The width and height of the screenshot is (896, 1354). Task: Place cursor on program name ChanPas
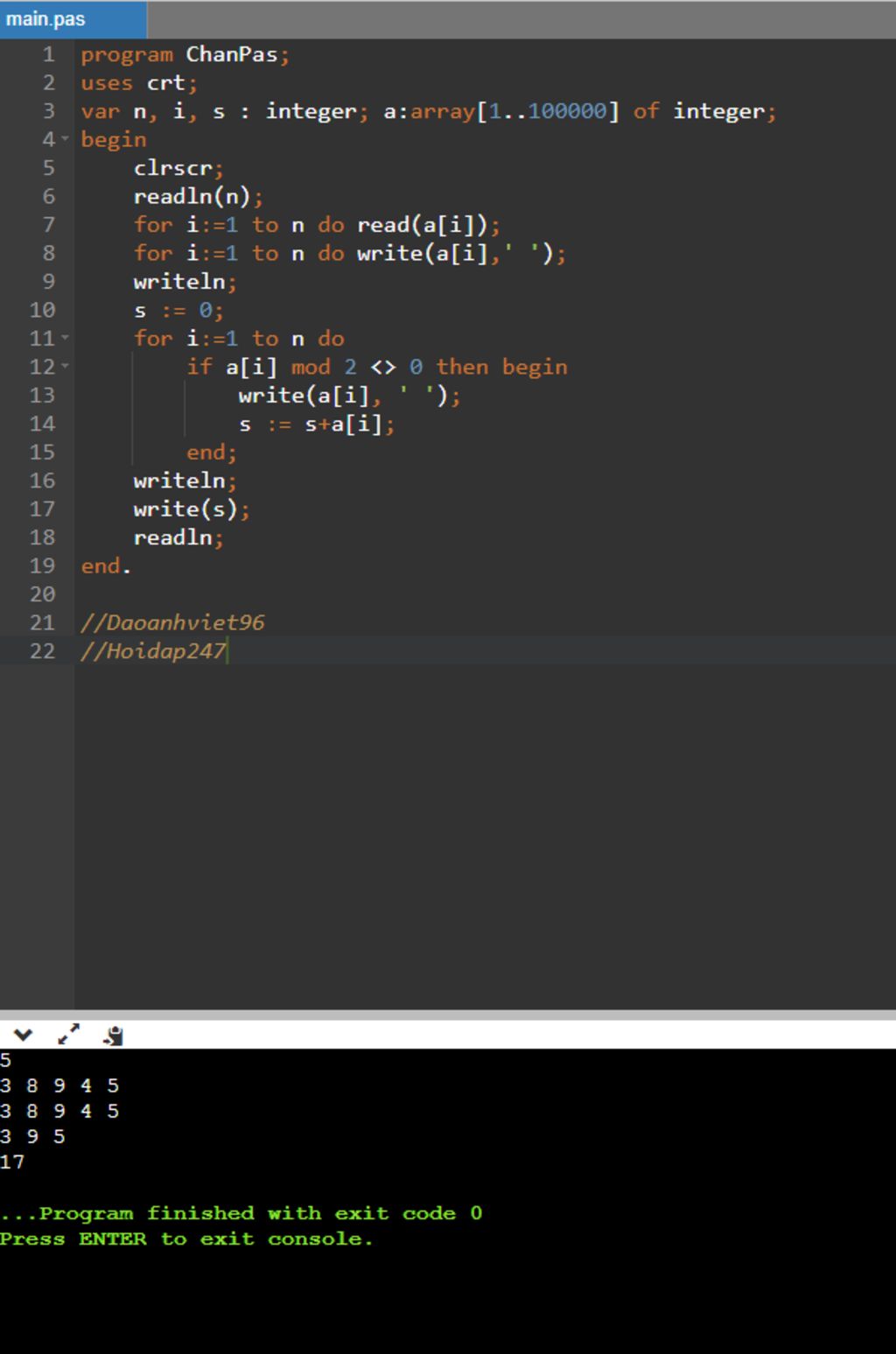point(231,54)
